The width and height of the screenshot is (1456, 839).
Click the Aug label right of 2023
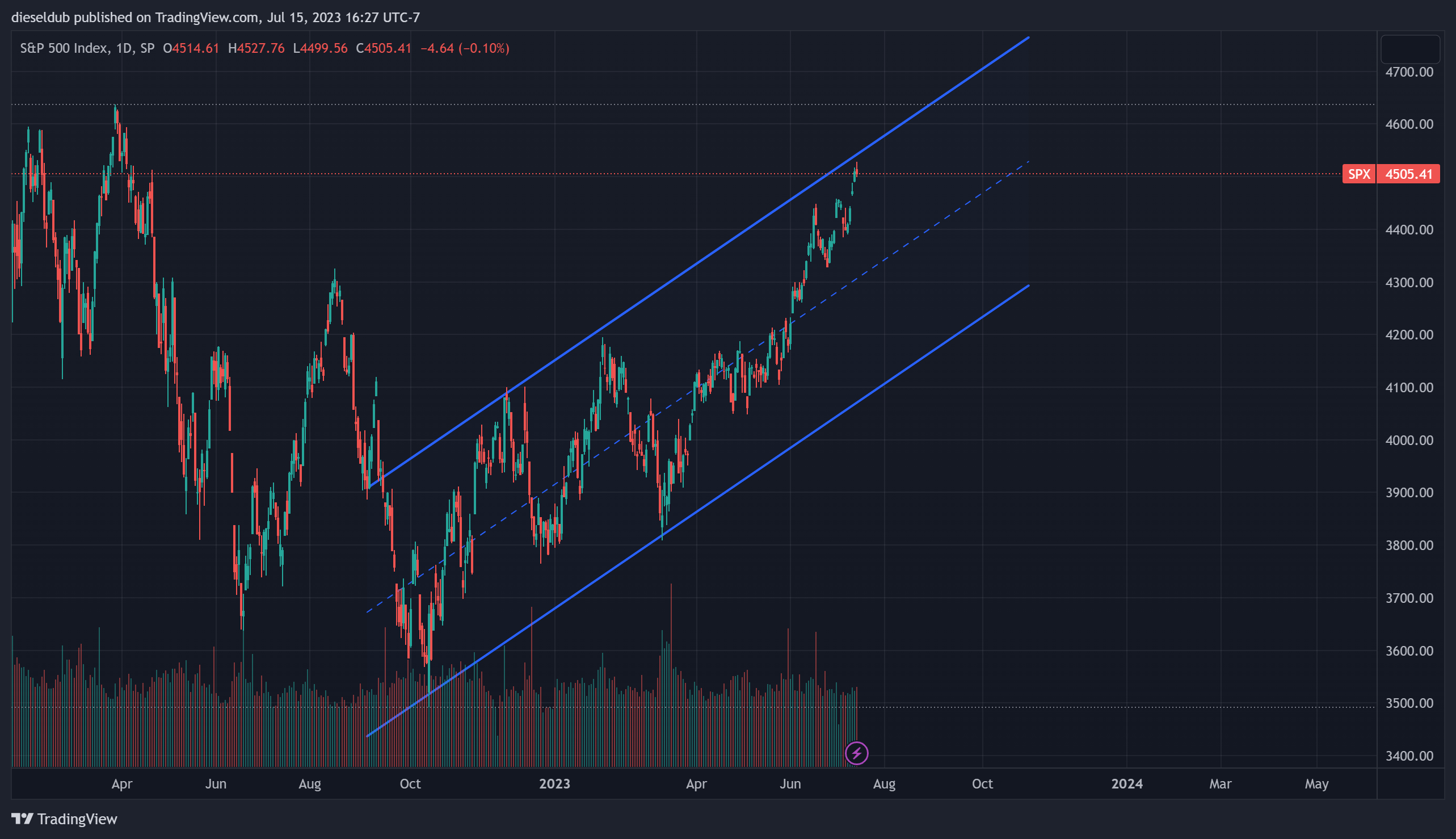(x=884, y=784)
